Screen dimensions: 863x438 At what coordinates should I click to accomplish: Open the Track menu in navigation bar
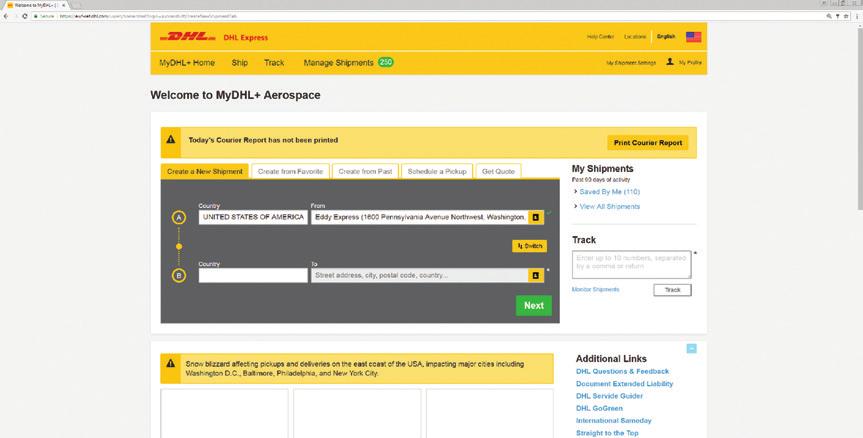click(x=274, y=63)
